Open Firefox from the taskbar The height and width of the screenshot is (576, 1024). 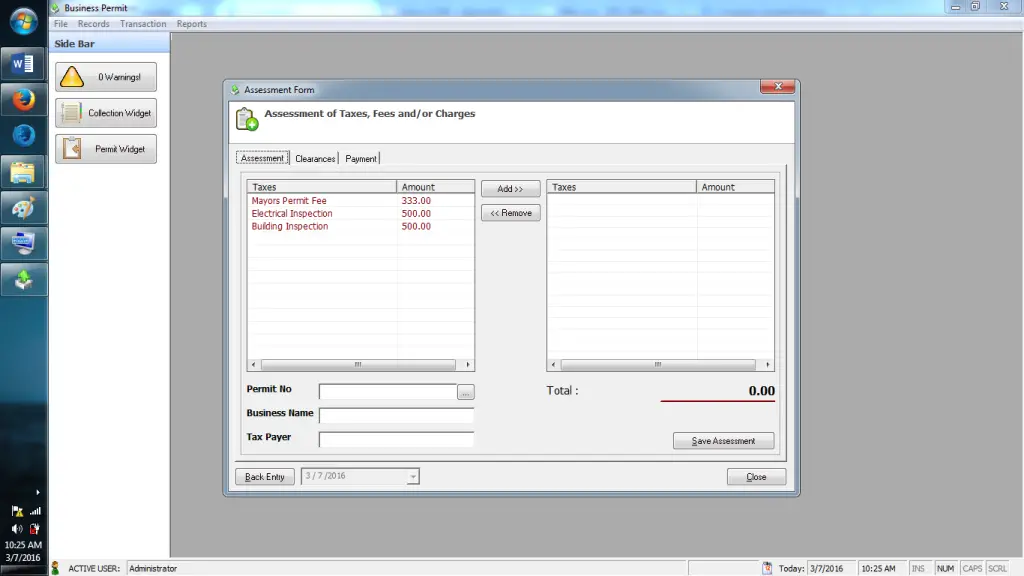pos(24,100)
